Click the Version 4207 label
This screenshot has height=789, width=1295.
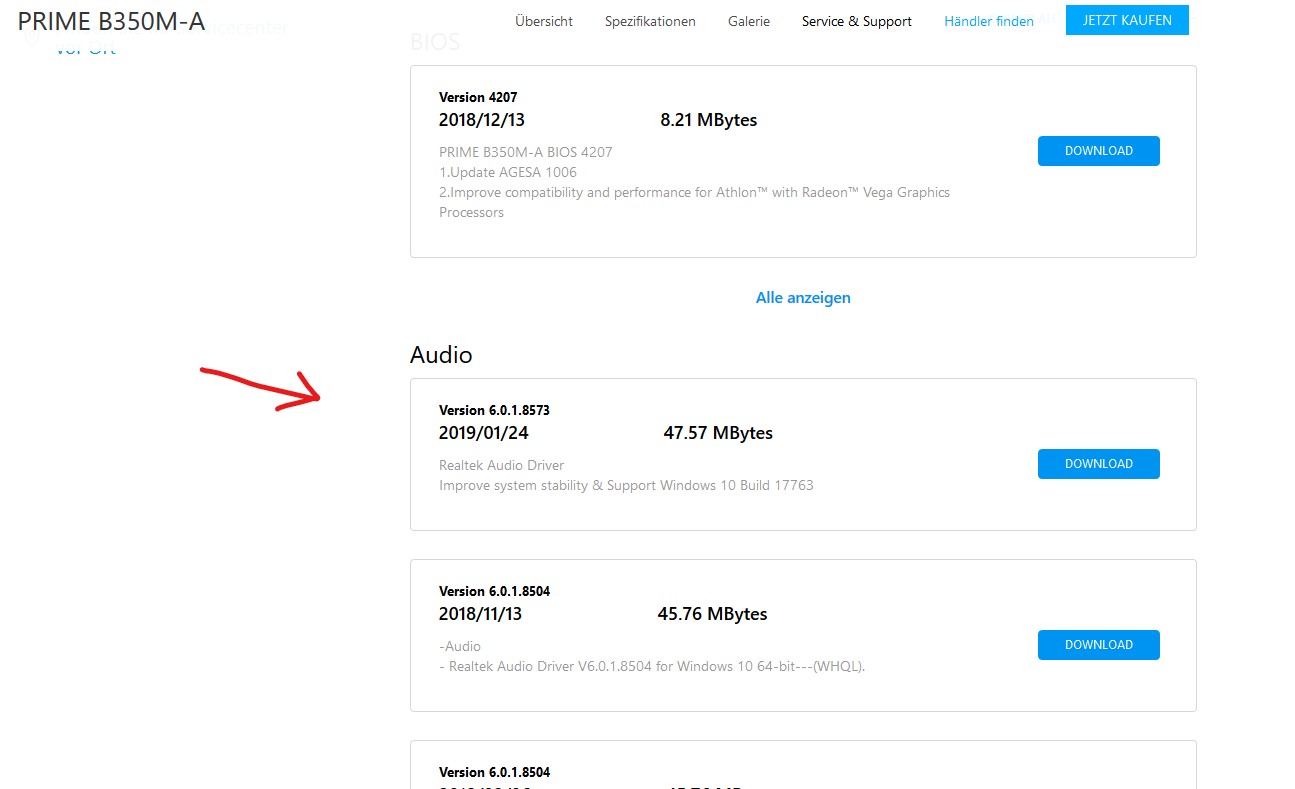coord(478,98)
